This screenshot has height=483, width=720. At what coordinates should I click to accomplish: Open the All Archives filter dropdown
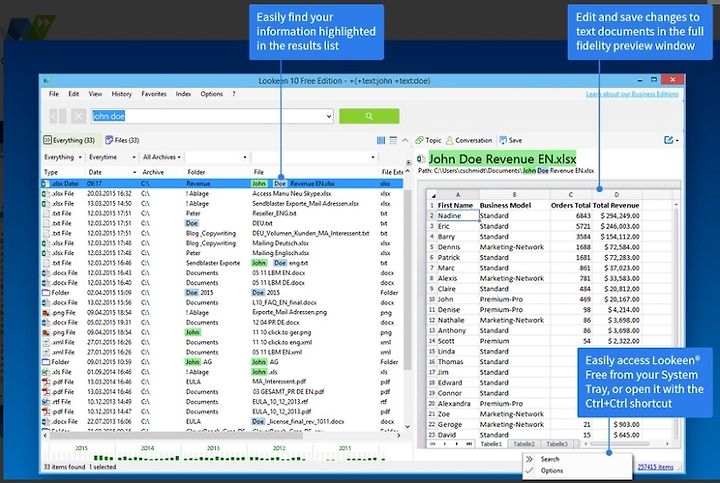[179, 157]
